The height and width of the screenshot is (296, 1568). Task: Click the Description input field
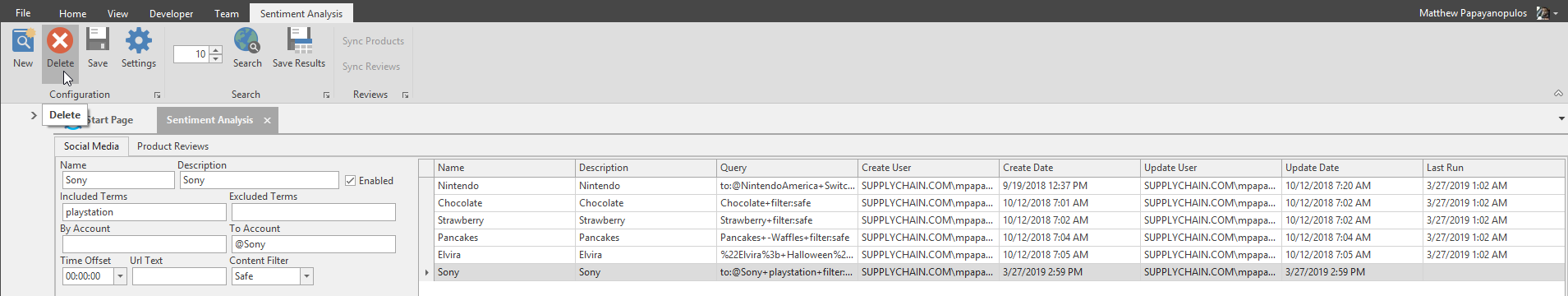point(259,180)
